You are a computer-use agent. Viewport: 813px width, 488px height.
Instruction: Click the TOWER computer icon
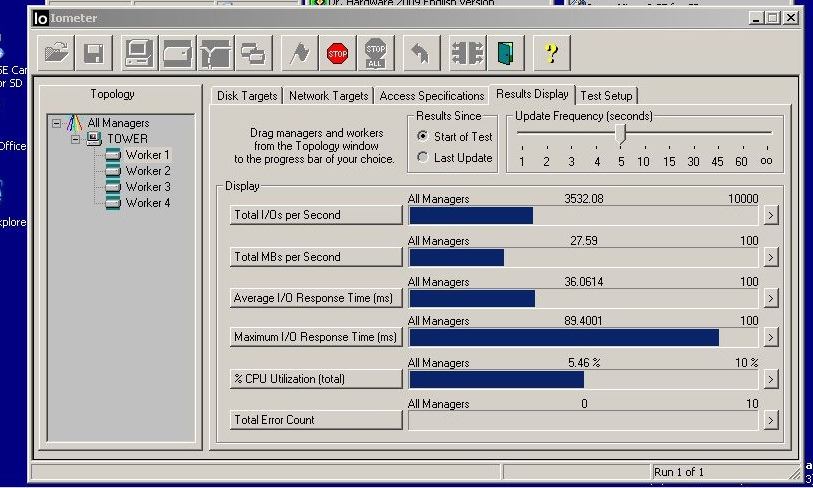94,138
